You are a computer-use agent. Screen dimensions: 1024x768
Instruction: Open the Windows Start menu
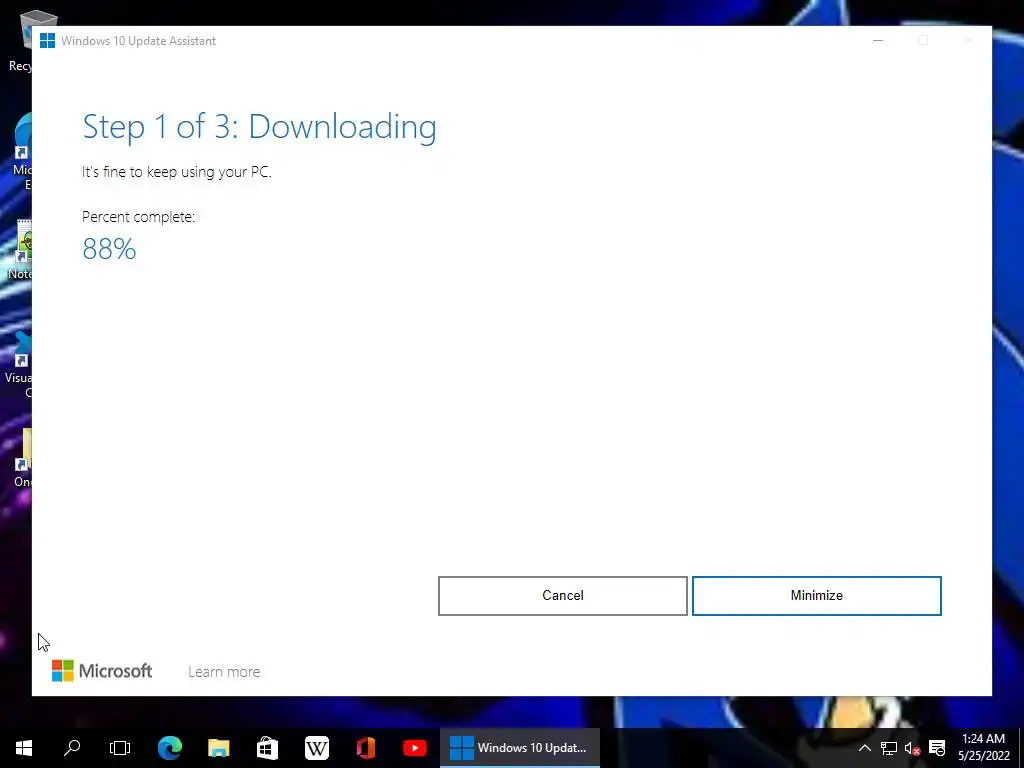tap(24, 748)
